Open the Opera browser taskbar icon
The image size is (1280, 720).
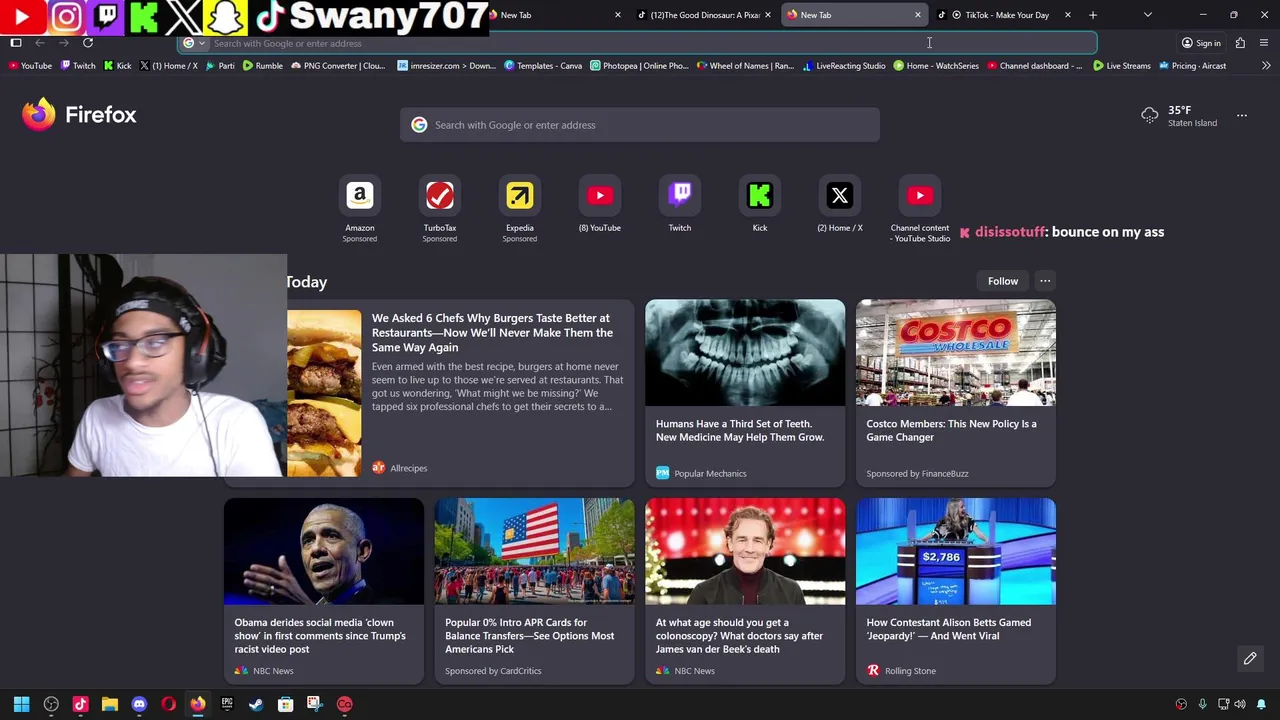(168, 704)
